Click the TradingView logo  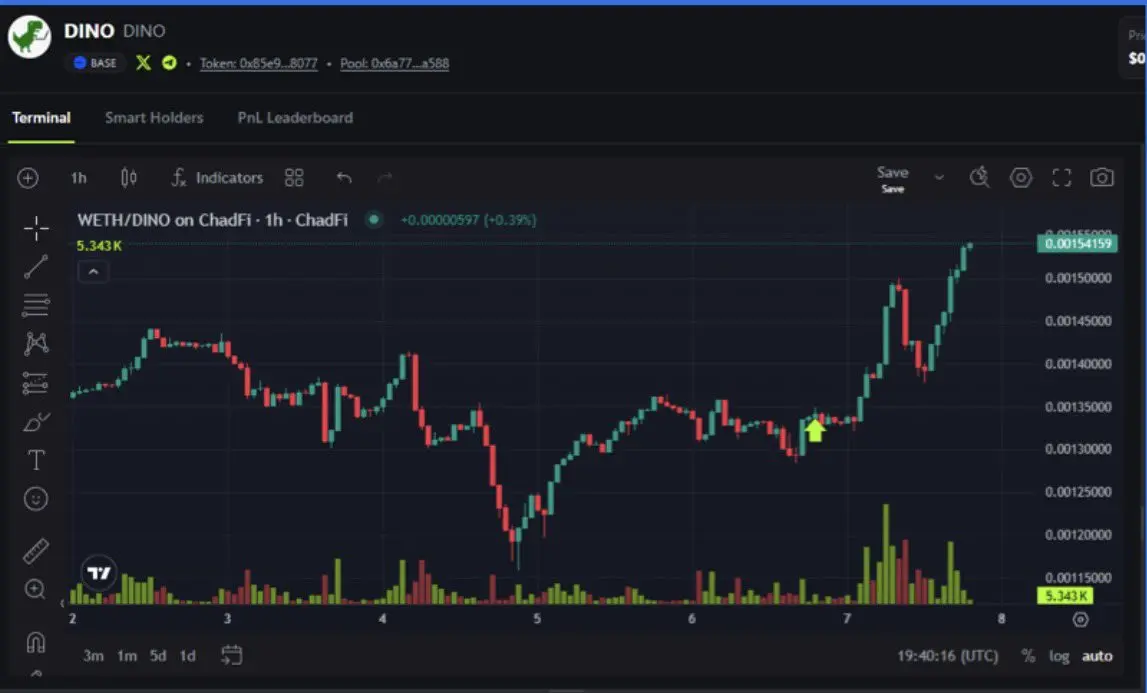pyautogui.click(x=98, y=572)
